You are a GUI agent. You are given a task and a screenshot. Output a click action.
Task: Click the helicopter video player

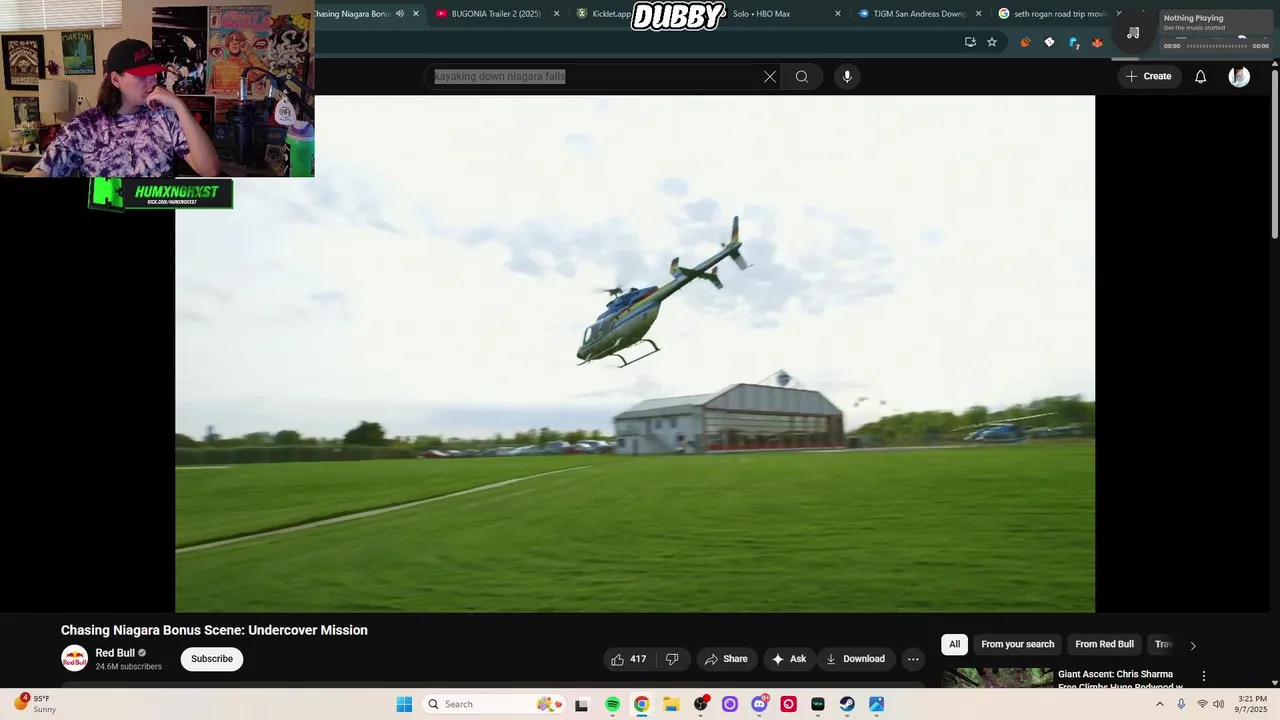click(635, 354)
